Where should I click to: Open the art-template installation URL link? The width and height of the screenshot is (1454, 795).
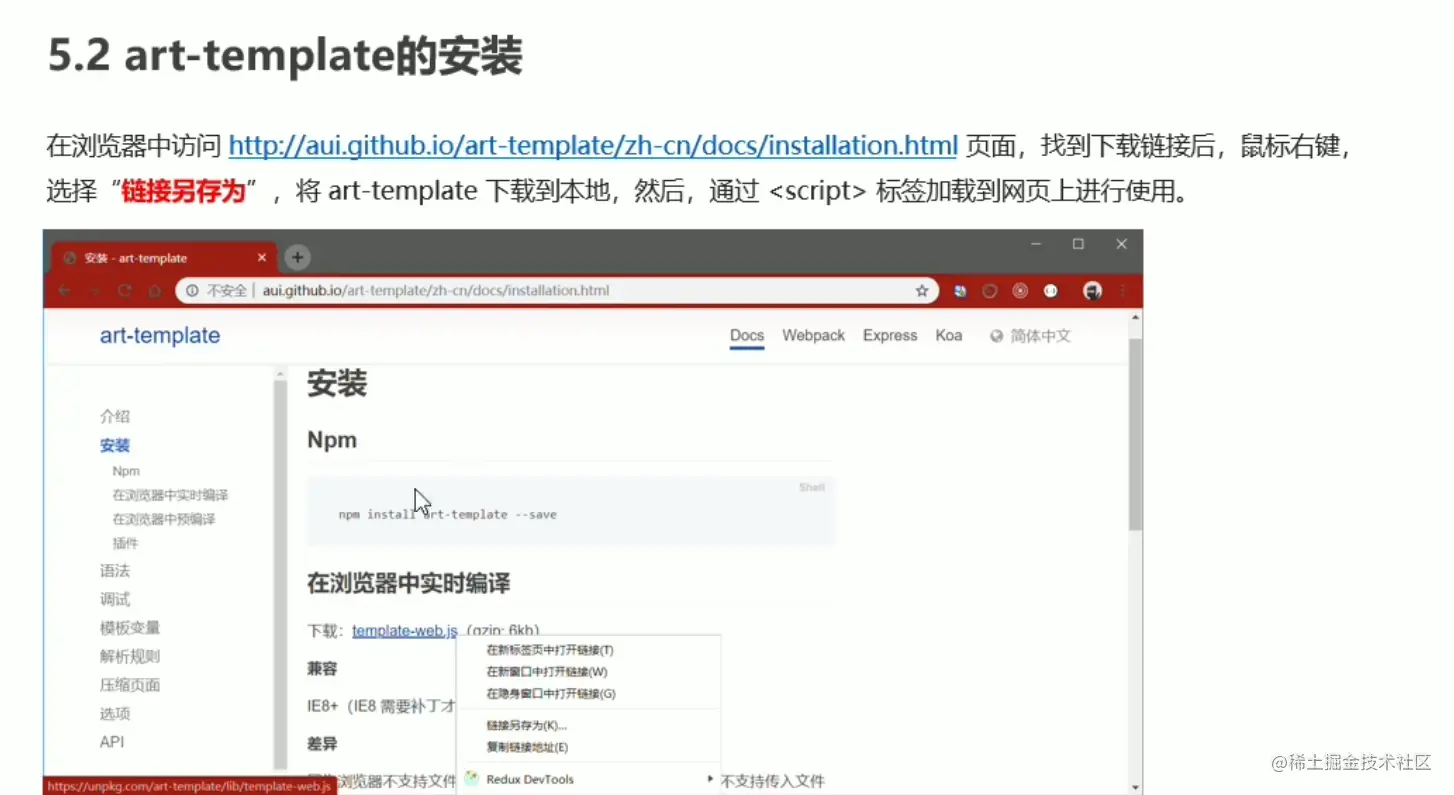[593, 146]
